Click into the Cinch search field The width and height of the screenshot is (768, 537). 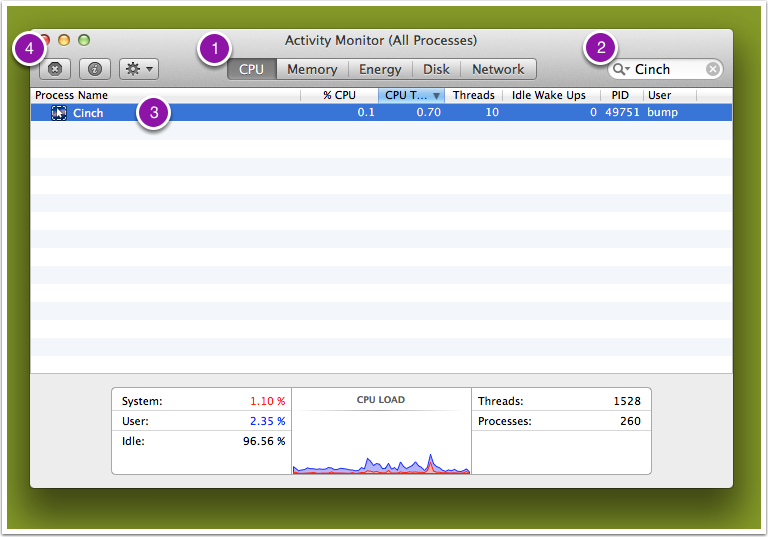pos(665,69)
